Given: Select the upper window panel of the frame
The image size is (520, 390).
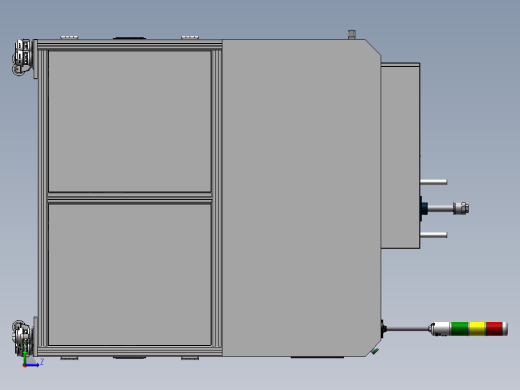Looking at the screenshot, I should pos(130,121).
